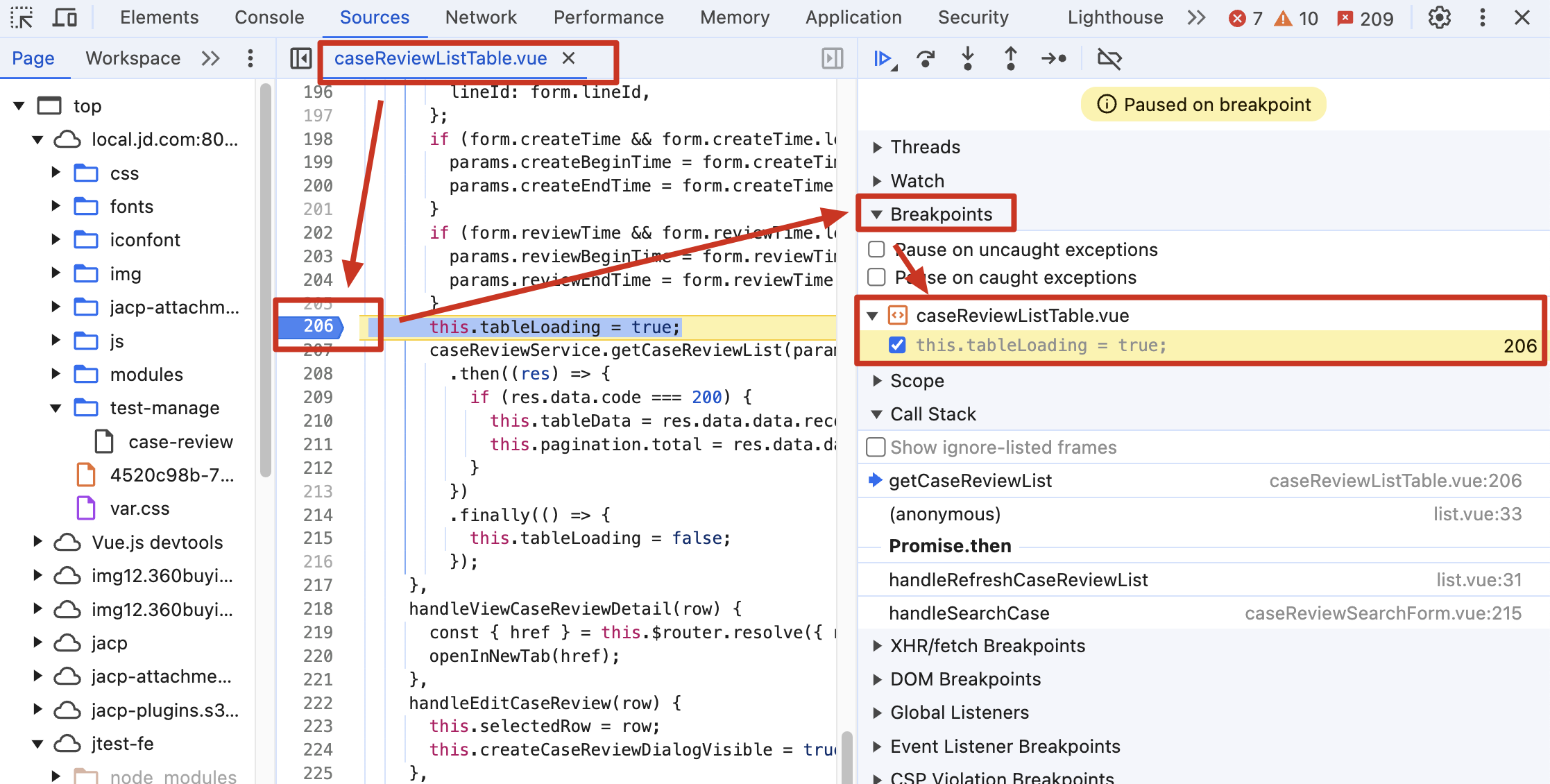Viewport: 1550px width, 784px height.
Task: Switch to the Network tab
Action: pos(481,18)
